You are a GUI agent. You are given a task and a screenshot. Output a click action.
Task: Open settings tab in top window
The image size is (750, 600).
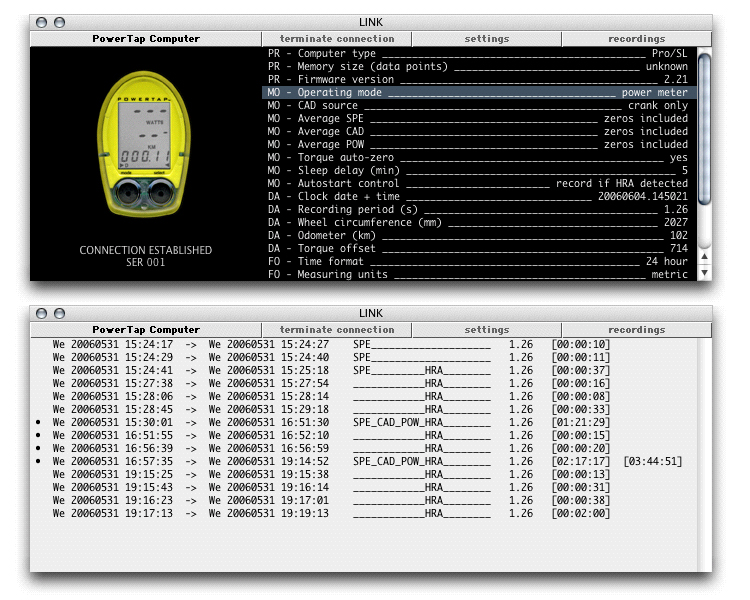point(486,39)
